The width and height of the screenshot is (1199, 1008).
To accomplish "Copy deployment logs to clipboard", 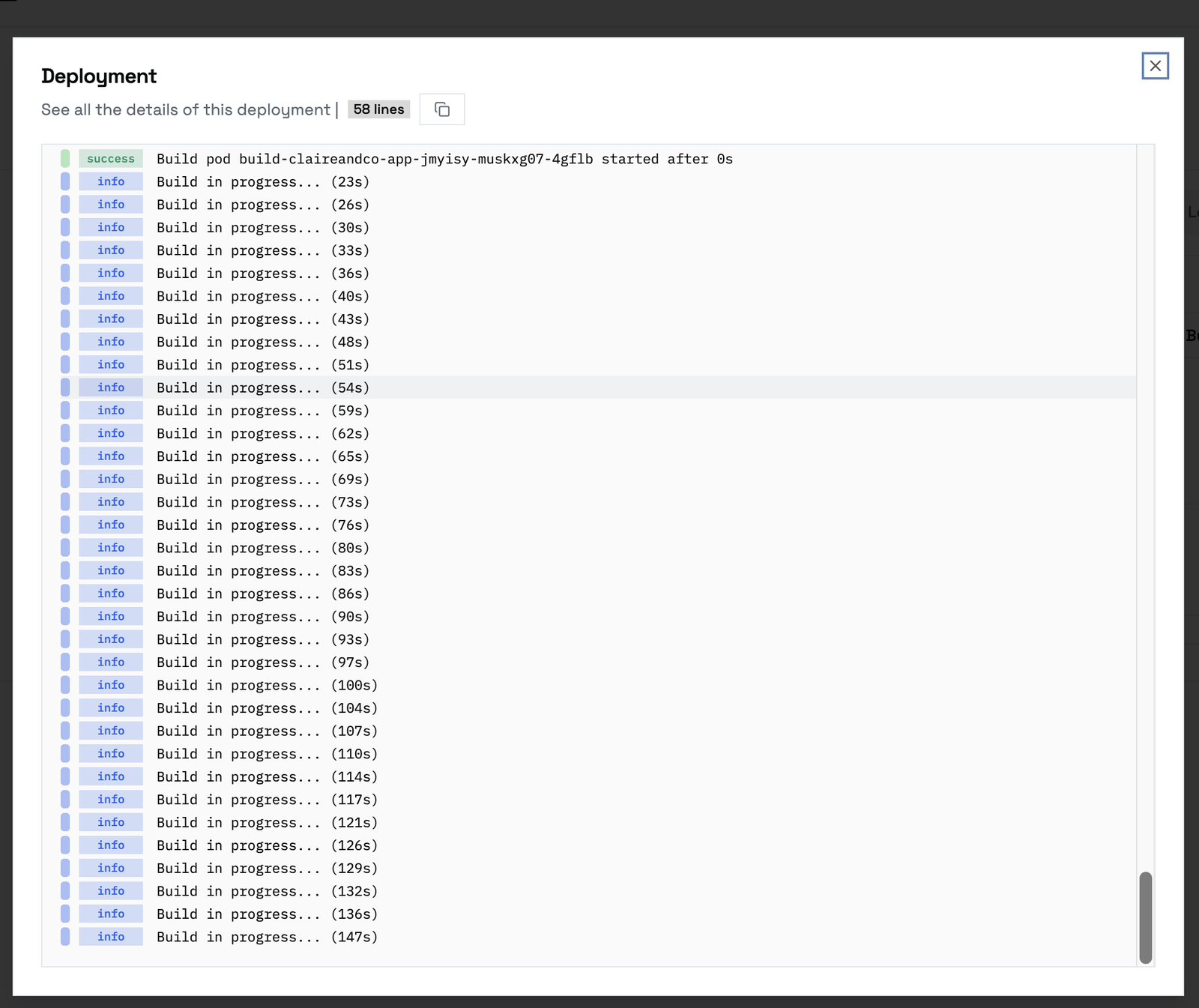I will point(442,109).
